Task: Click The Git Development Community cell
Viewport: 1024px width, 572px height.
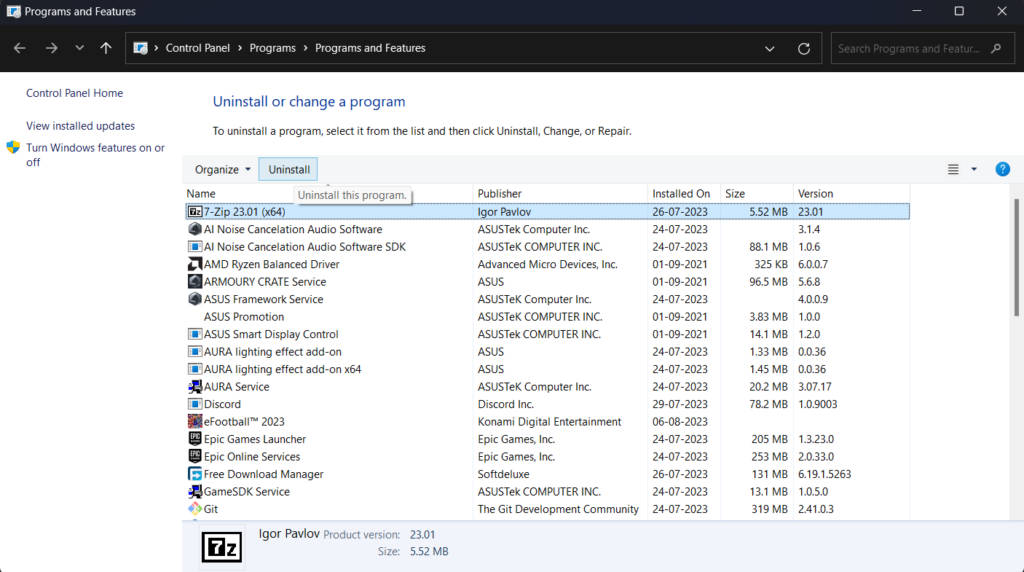Action: pos(558,509)
